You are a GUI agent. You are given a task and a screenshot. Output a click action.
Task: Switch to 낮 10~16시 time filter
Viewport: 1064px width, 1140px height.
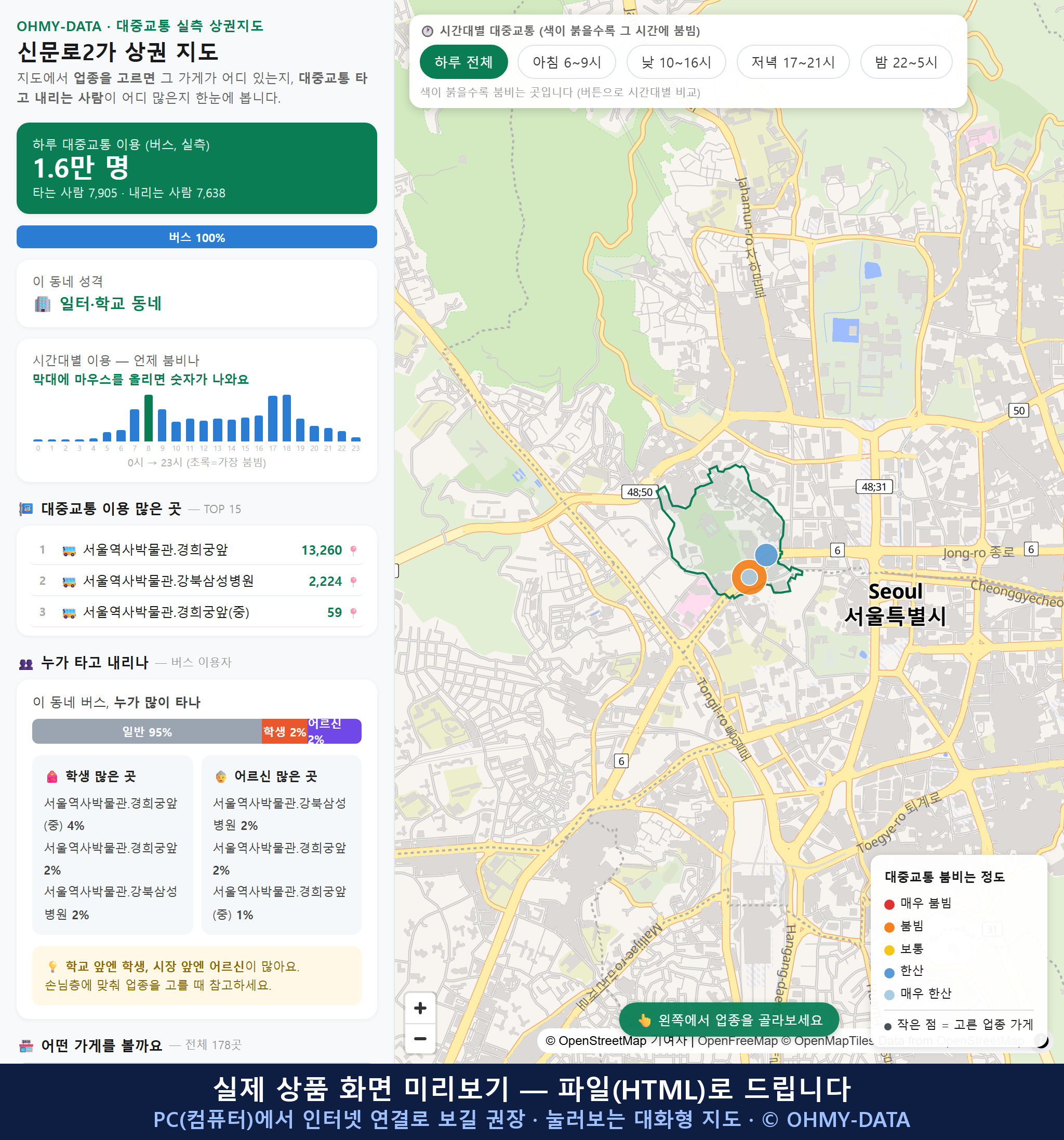[676, 62]
